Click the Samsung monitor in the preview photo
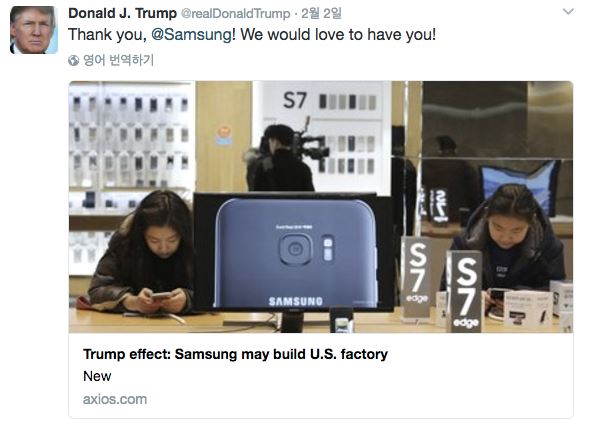Image resolution: width=594 pixels, height=430 pixels. tap(293, 254)
